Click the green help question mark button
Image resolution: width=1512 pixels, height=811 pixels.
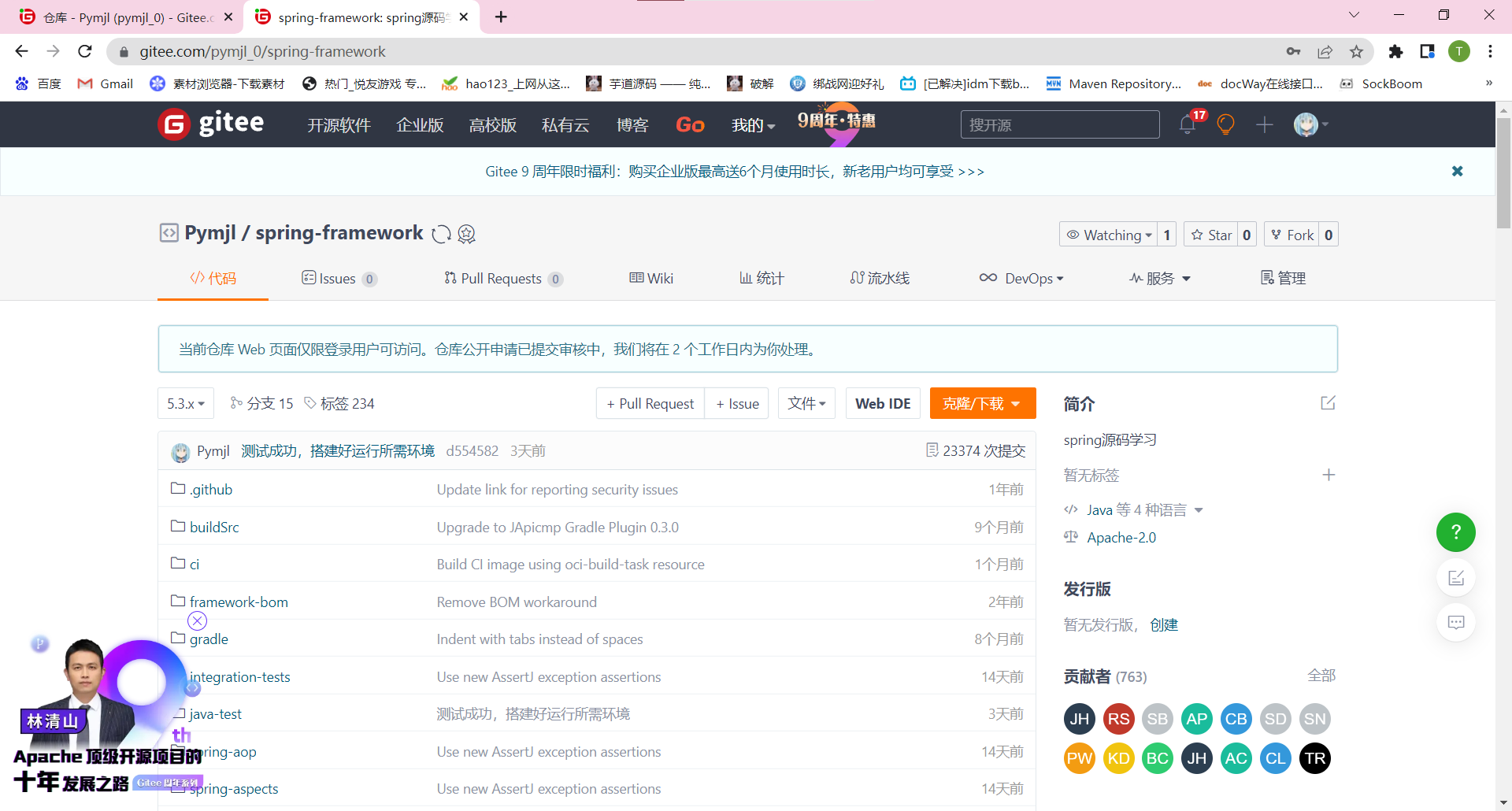click(x=1455, y=532)
